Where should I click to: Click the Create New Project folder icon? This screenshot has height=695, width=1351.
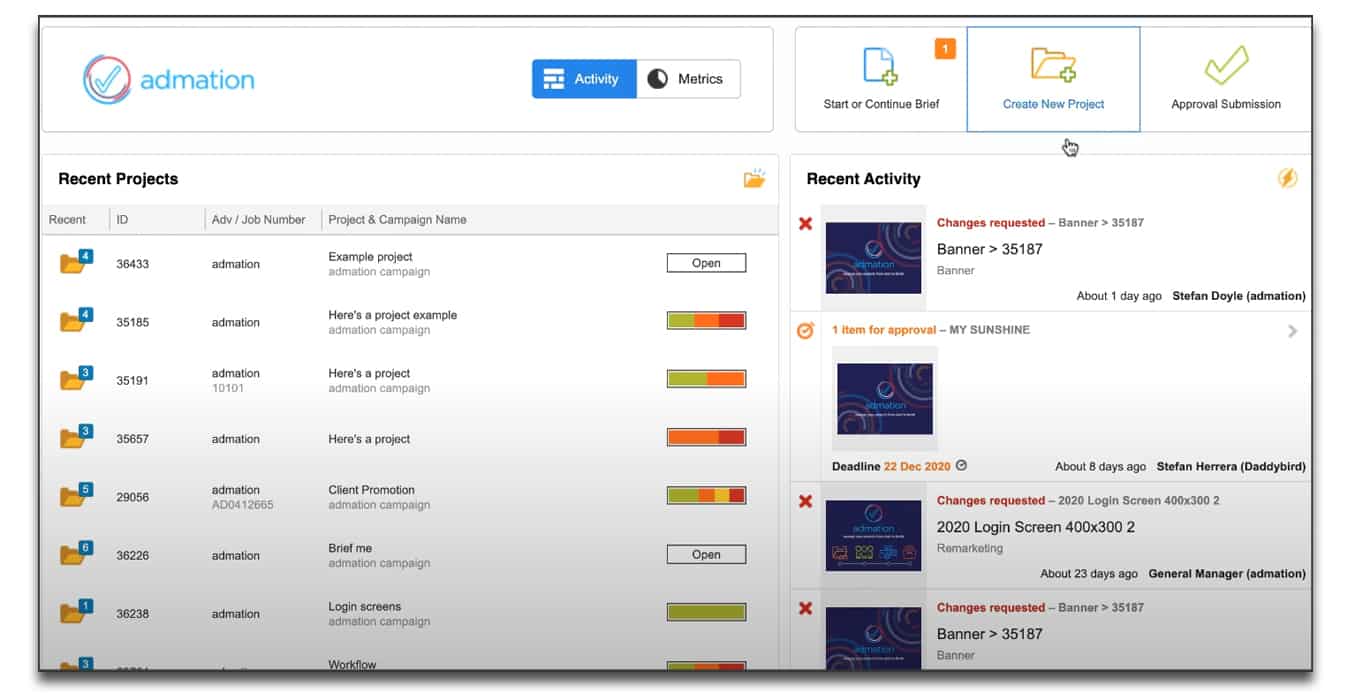(1053, 64)
